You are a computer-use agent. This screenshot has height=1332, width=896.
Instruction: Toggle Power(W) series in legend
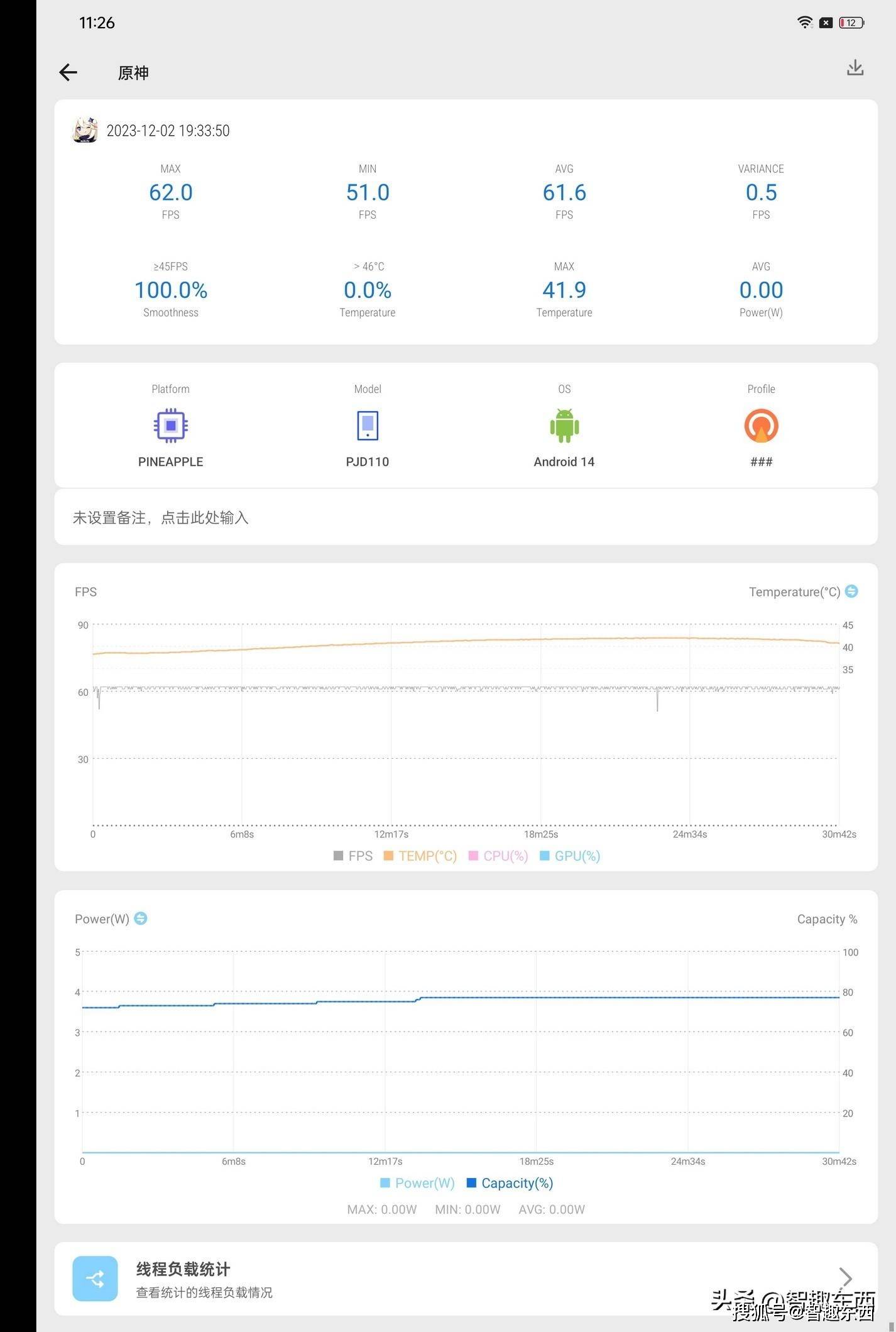pyautogui.click(x=417, y=1183)
